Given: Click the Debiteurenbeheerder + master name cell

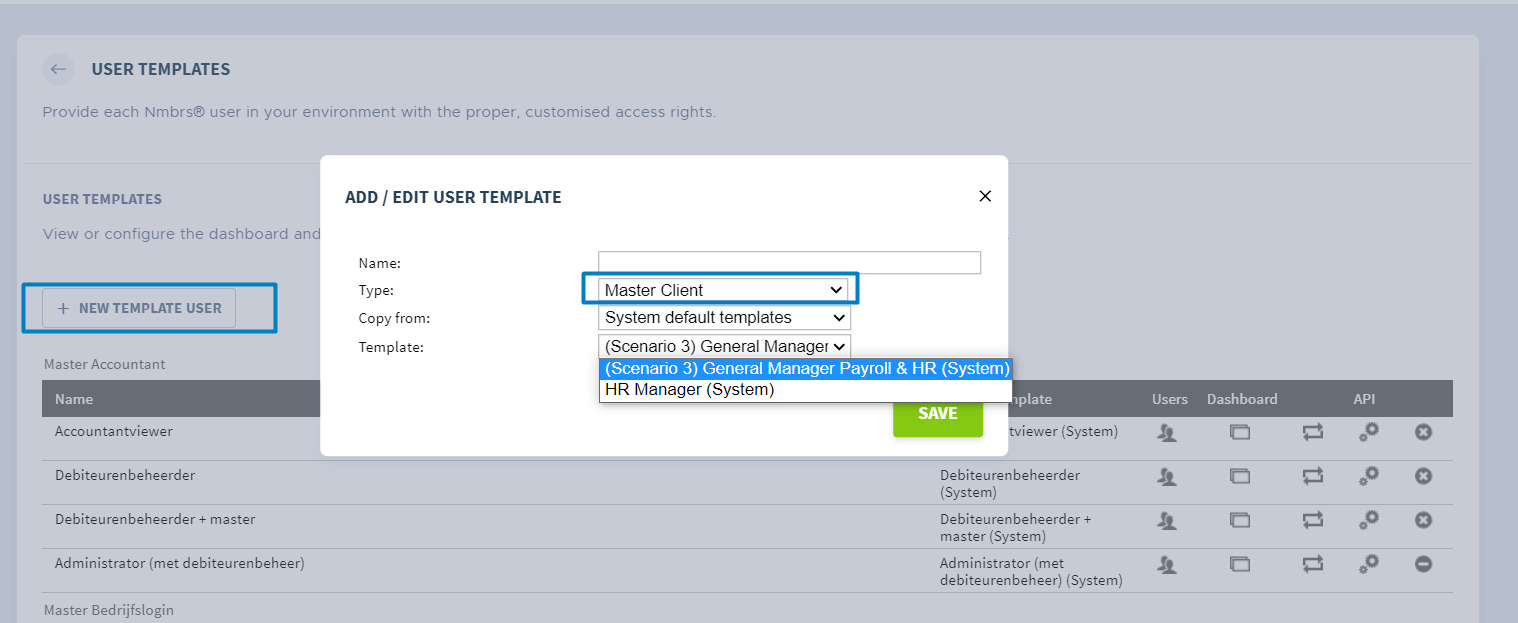Looking at the screenshot, I should coord(155,519).
